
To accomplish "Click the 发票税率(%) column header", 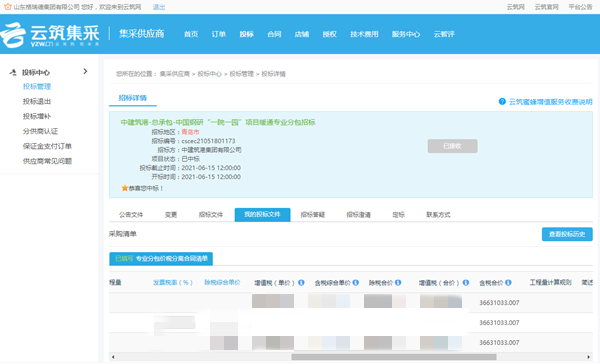I will (x=173, y=282).
